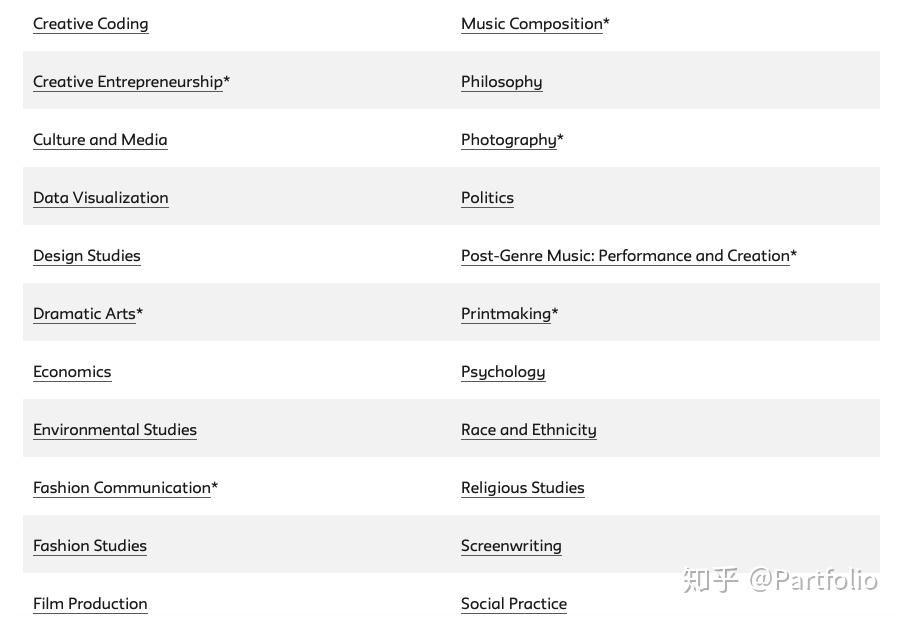Screen dimensions: 901x617
Task: Go to the Philosophy page
Action: [x=501, y=82]
